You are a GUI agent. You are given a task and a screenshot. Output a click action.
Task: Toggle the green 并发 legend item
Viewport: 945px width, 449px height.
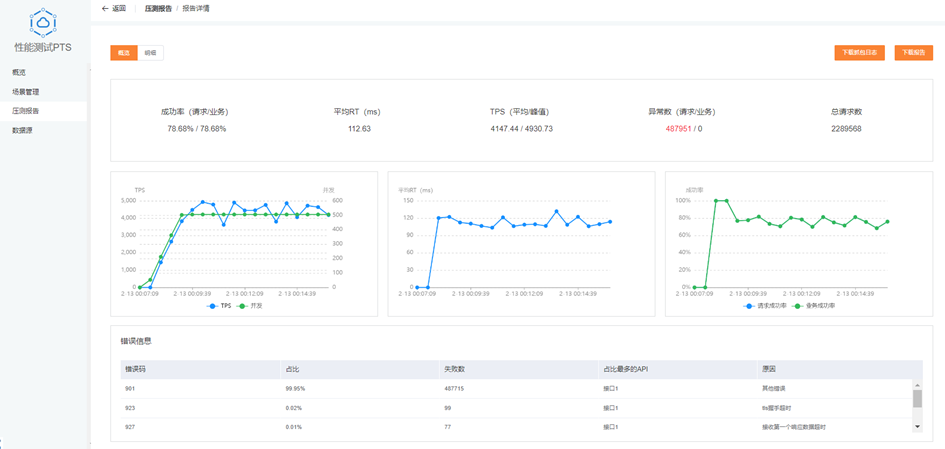coord(252,306)
